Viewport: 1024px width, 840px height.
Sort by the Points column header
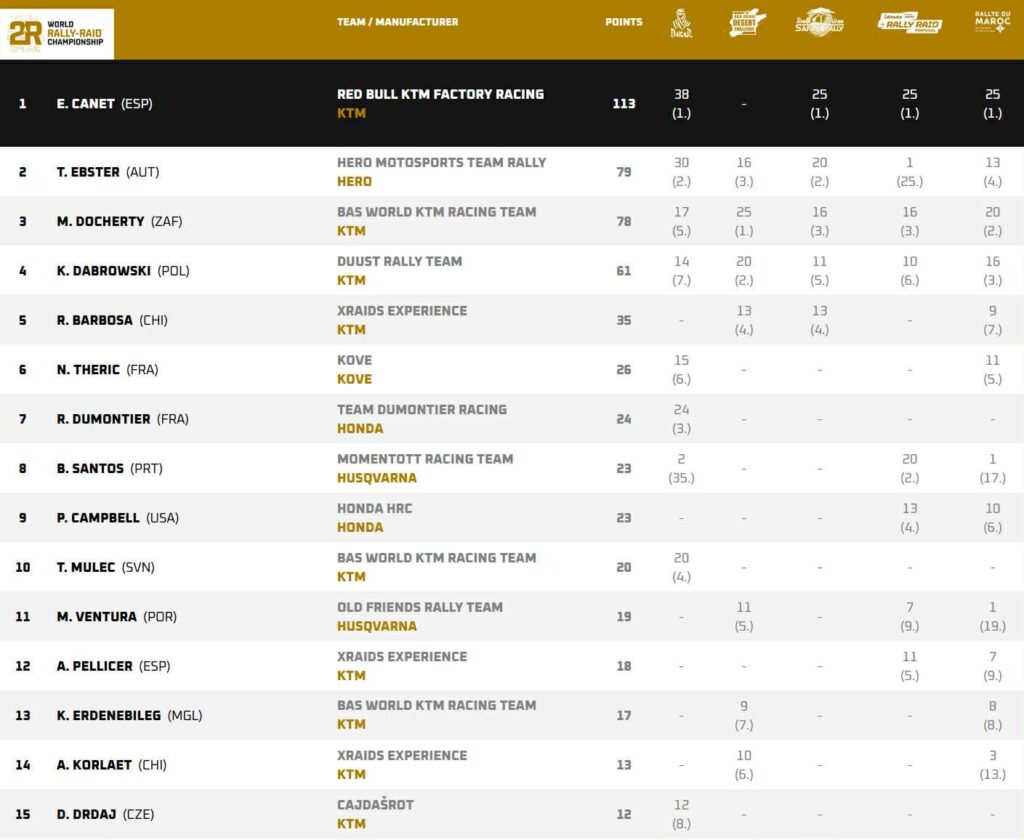click(623, 22)
